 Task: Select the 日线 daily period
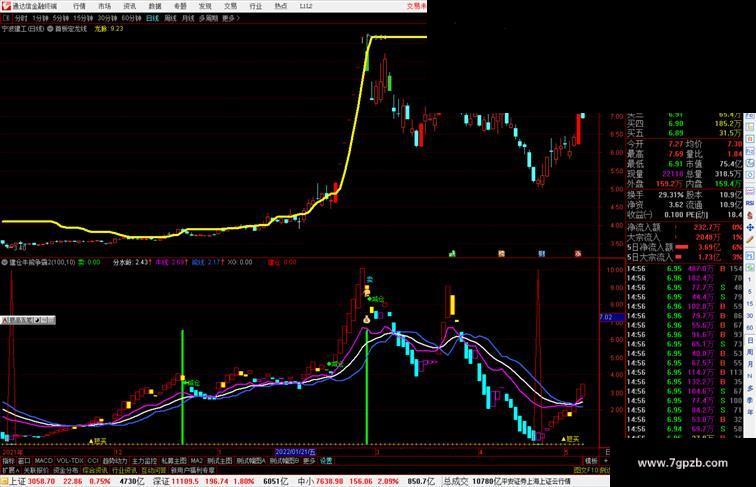point(152,18)
